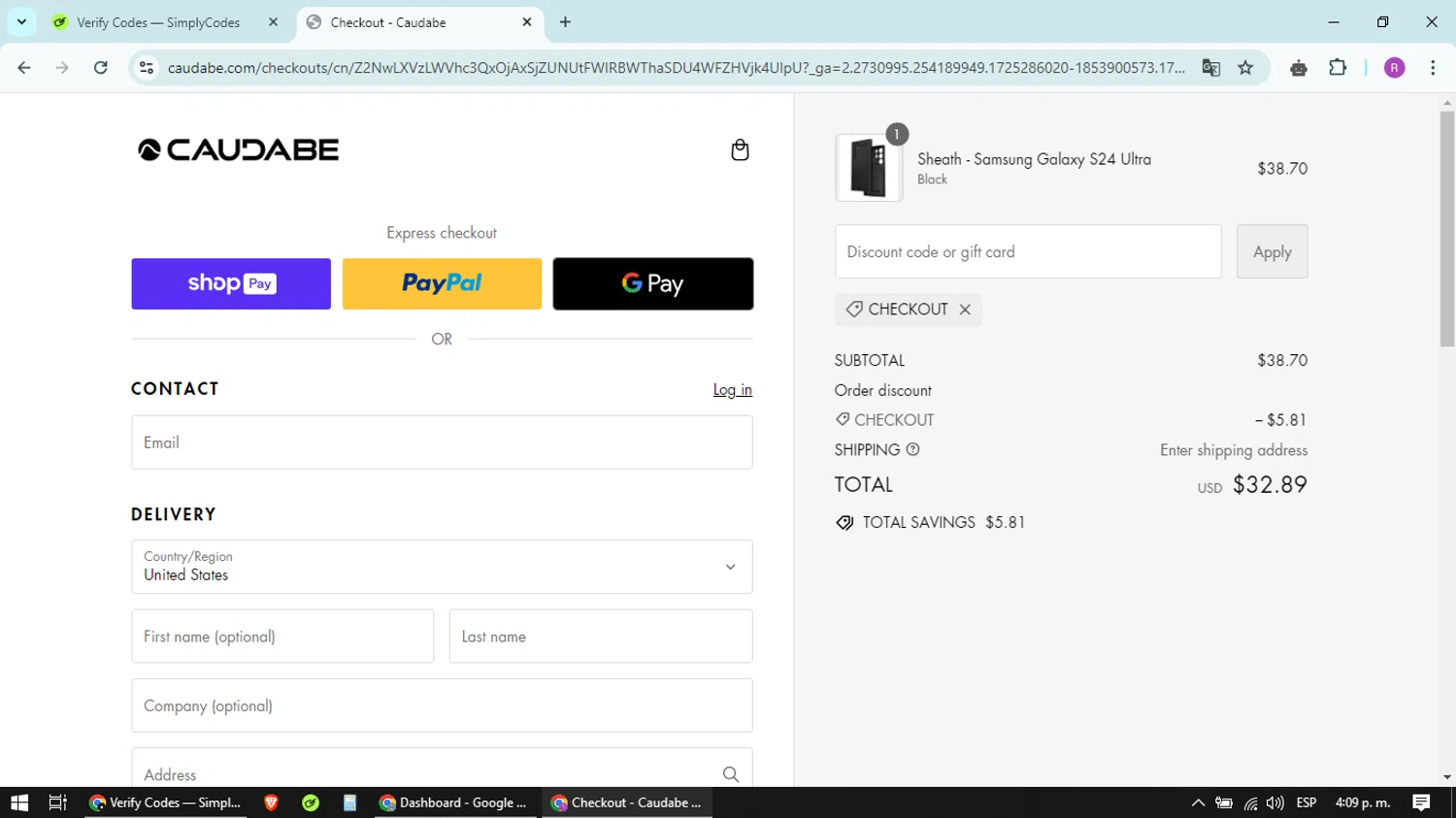Remove the CHECKOUT discount code tag
Viewport: 1456px width, 818px height.
click(965, 310)
